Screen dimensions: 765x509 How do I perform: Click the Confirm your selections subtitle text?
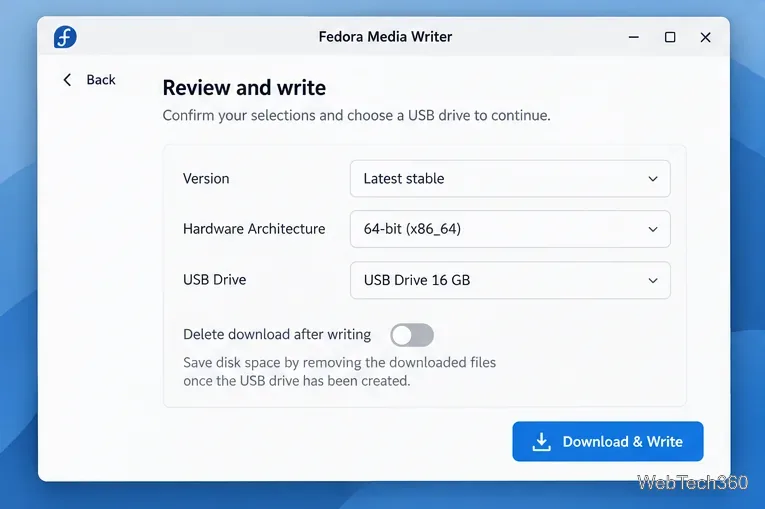[356, 116]
